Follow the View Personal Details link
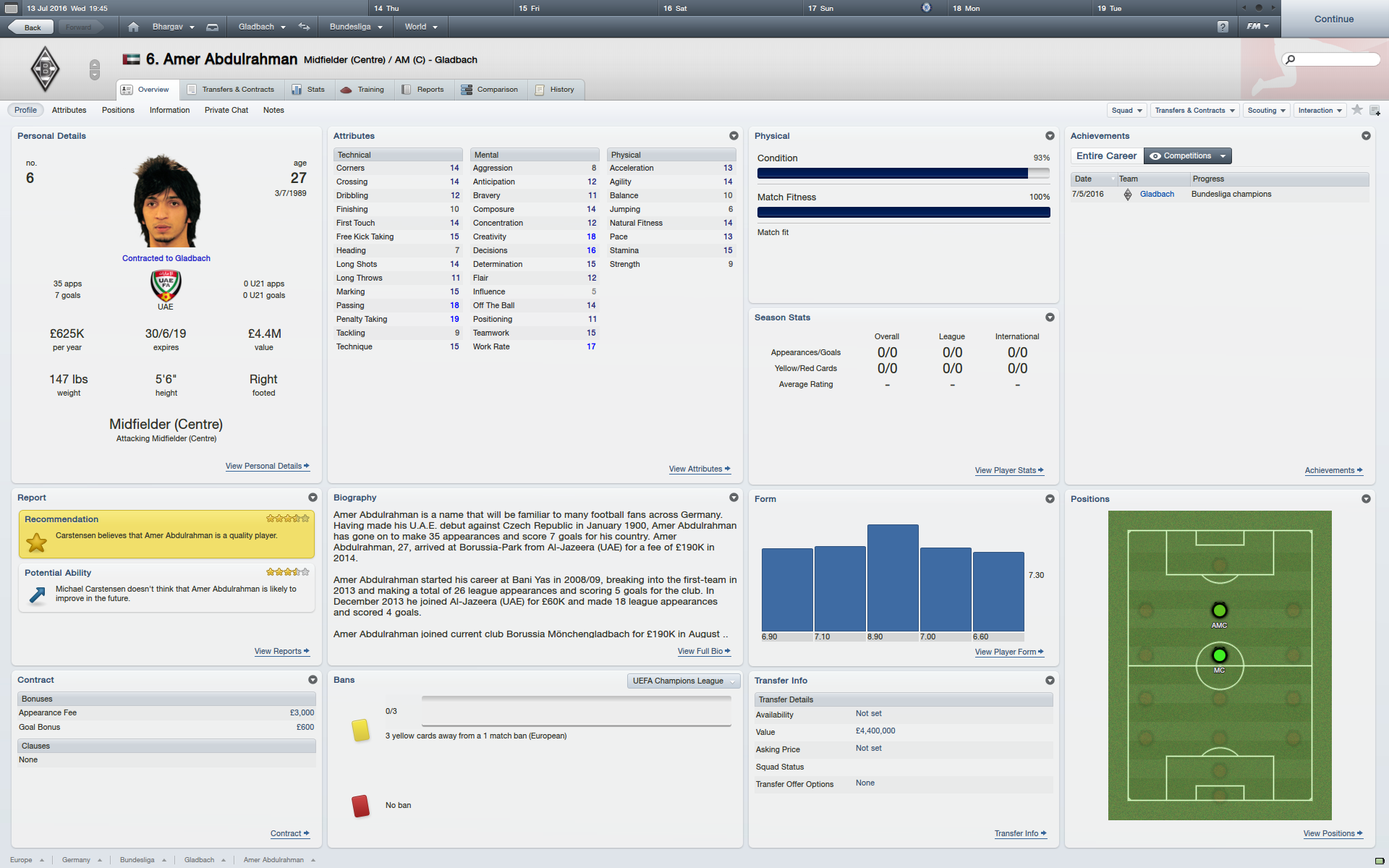 (268, 467)
